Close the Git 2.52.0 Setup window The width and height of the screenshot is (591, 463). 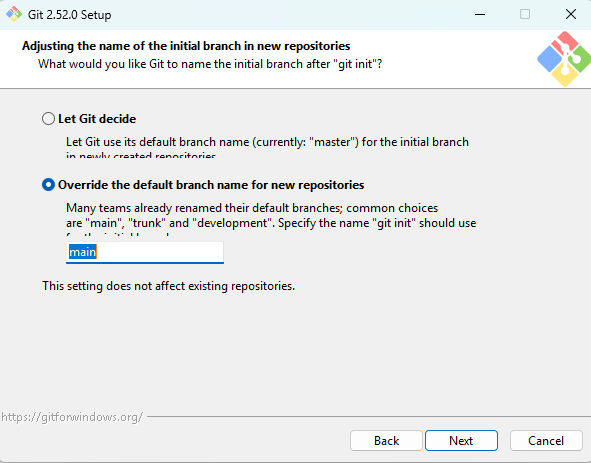571,14
